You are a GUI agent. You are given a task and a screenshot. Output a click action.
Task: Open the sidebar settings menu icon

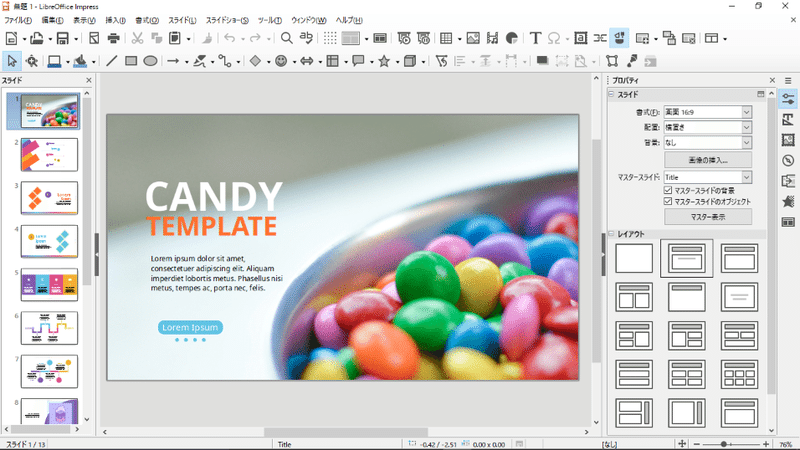(788, 81)
